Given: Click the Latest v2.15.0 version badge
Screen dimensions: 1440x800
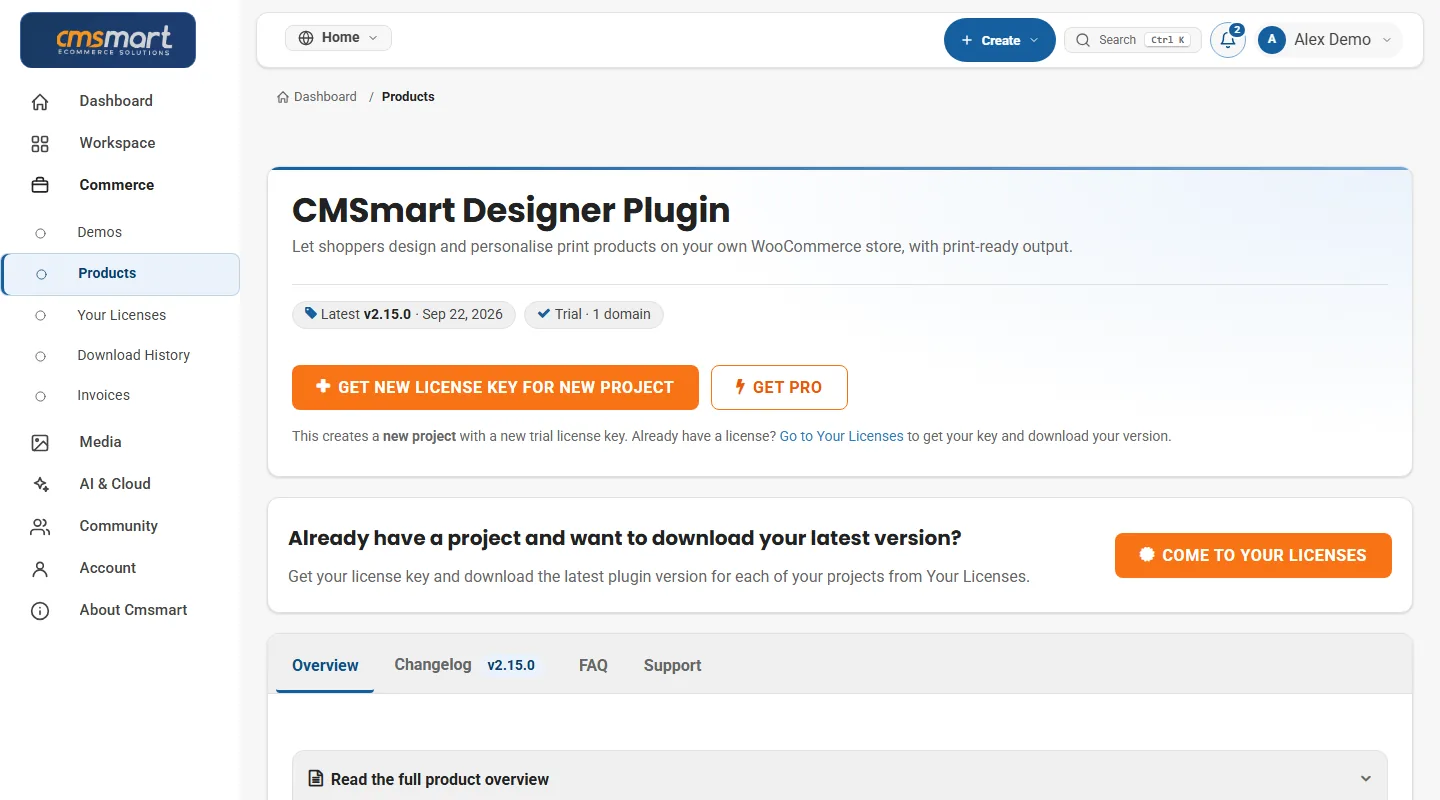Looking at the screenshot, I should (404, 314).
